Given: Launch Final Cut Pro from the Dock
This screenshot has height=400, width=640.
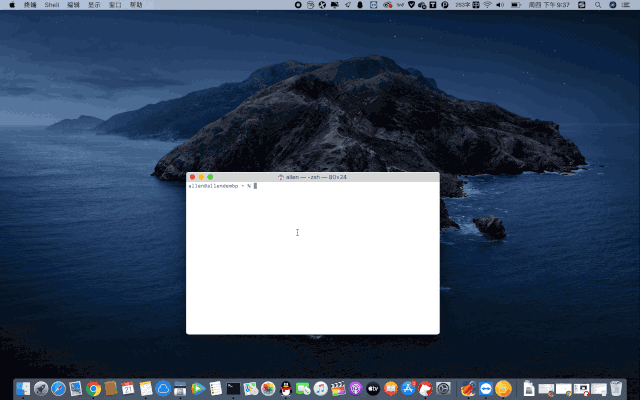Looking at the screenshot, I should 338,388.
